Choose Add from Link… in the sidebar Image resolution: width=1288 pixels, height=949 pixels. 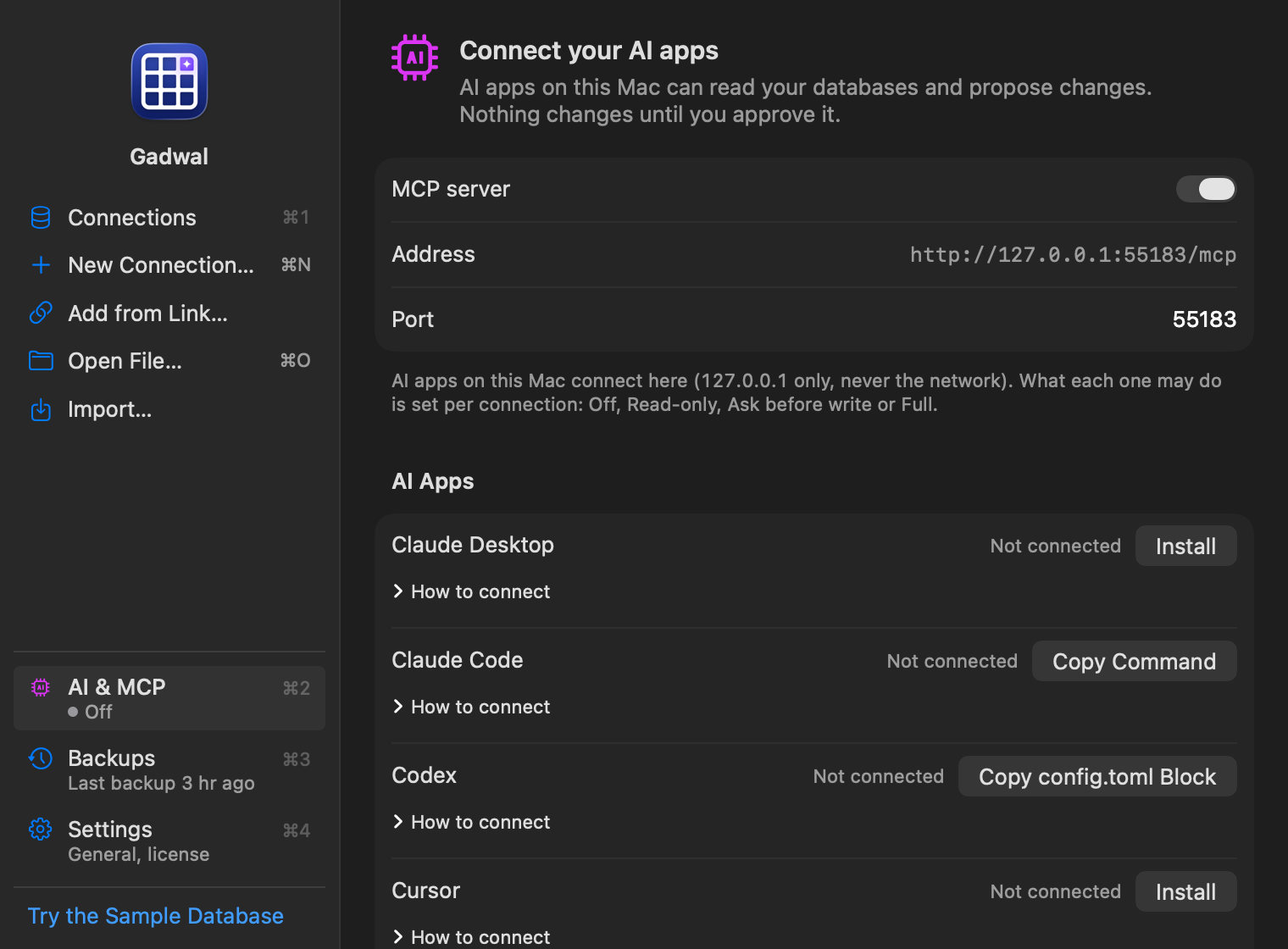[169, 314]
